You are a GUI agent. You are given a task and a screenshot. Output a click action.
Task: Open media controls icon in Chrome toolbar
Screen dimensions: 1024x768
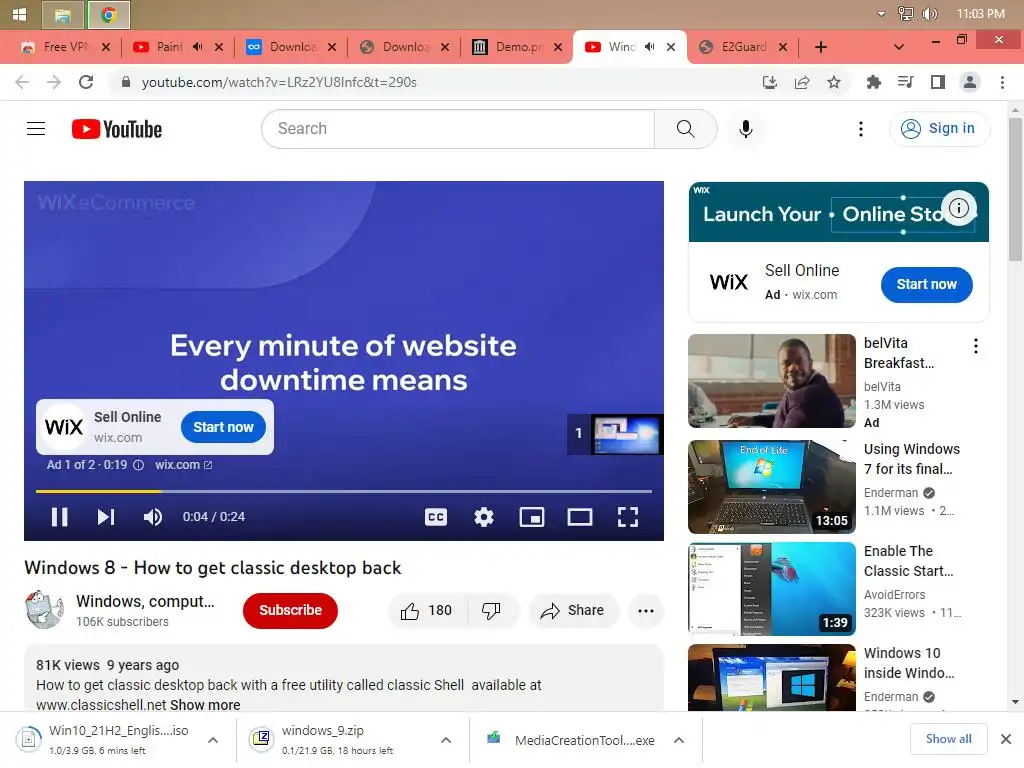(905, 82)
